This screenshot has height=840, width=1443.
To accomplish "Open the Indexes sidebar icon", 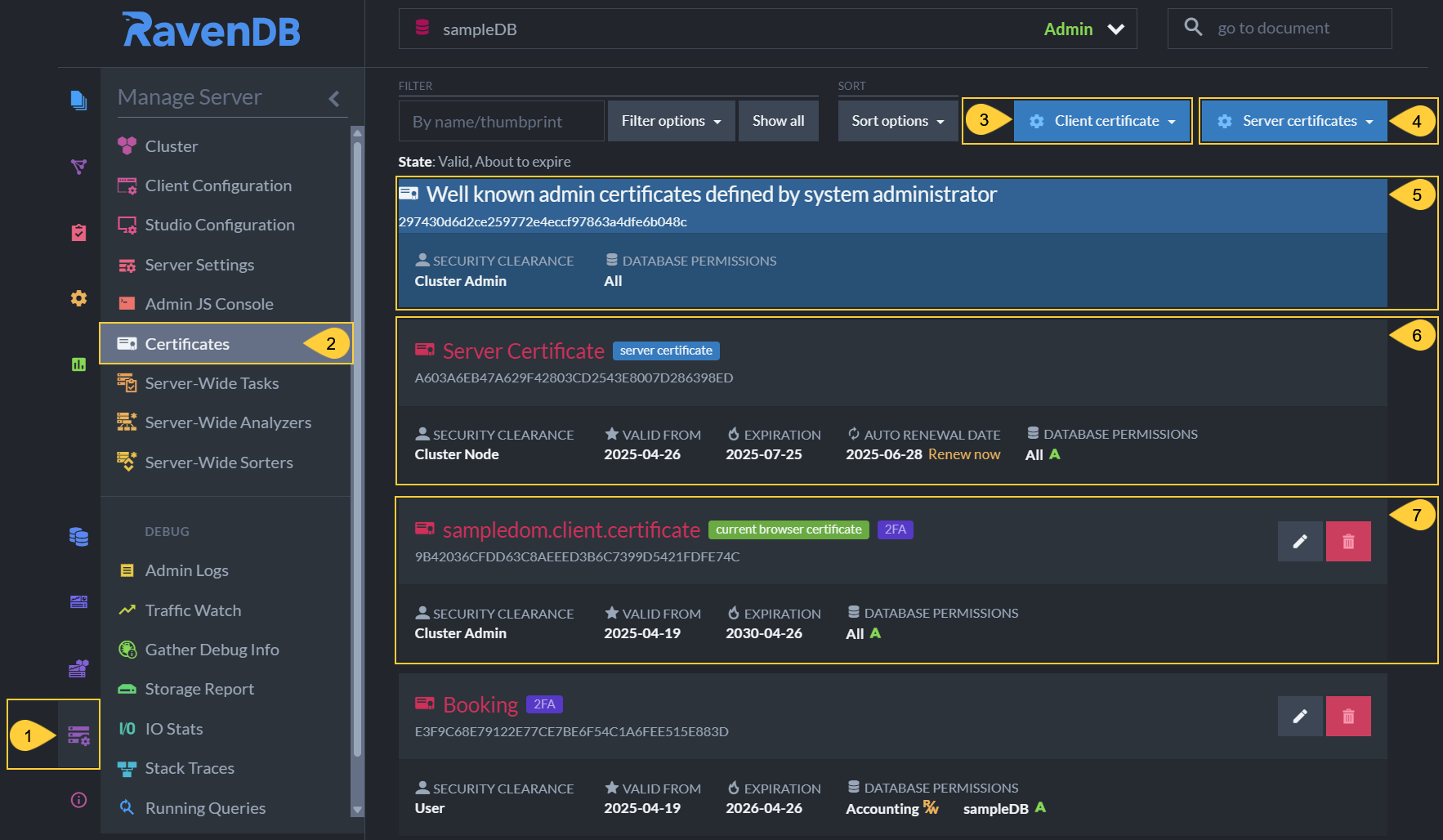I will click(78, 167).
